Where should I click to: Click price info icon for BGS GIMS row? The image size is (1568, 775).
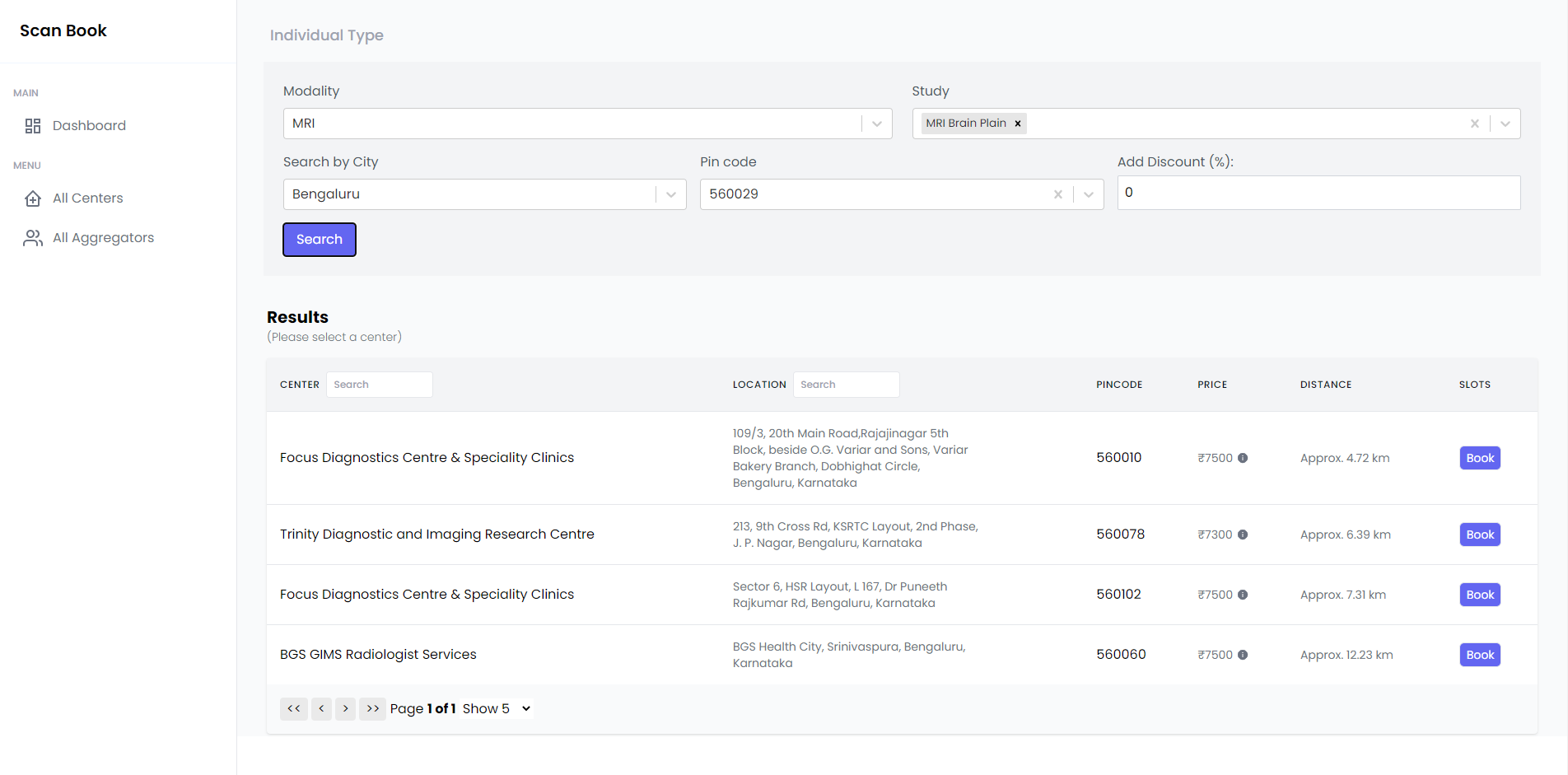[x=1243, y=655]
